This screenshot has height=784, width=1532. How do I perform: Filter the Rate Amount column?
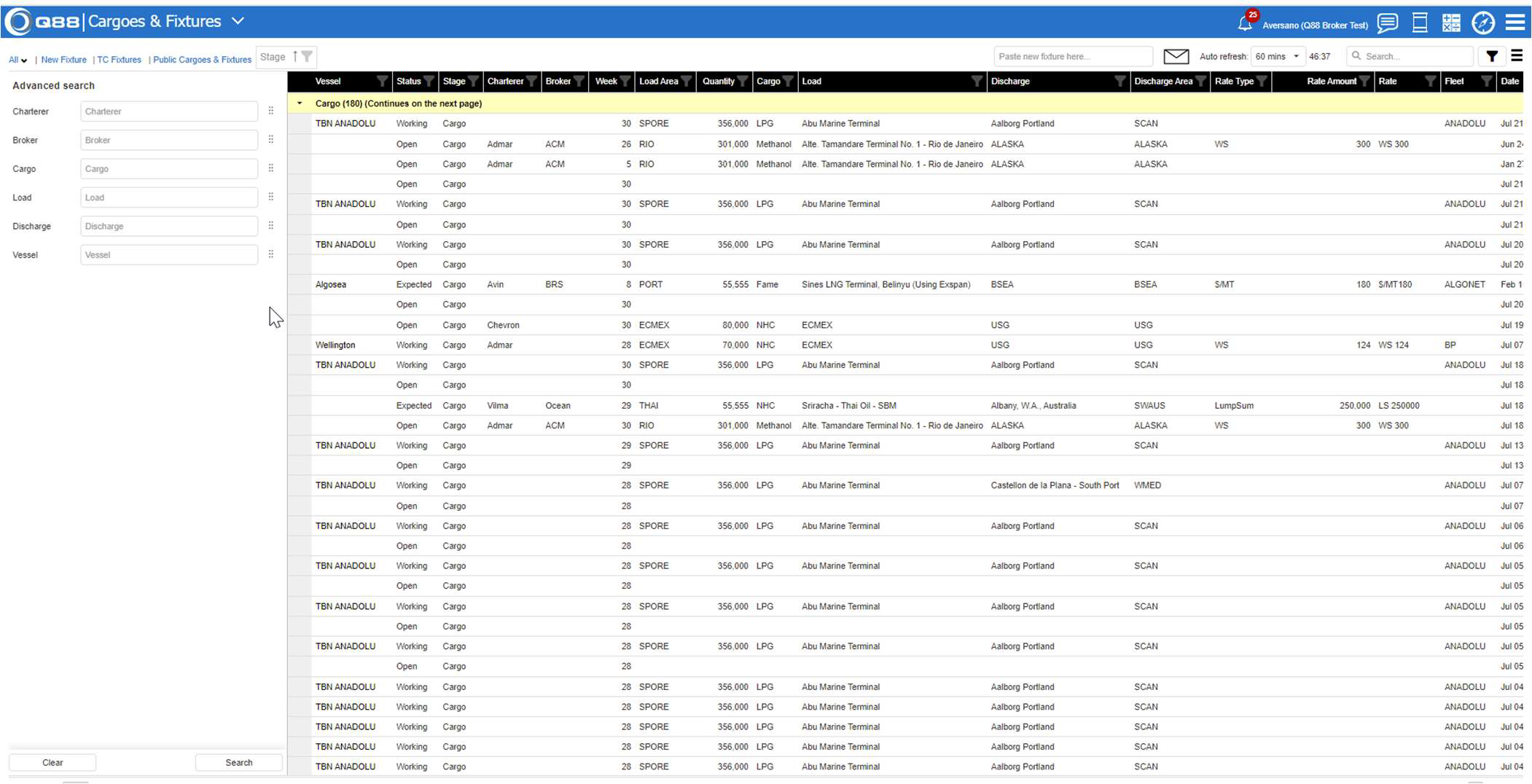pyautogui.click(x=1364, y=82)
